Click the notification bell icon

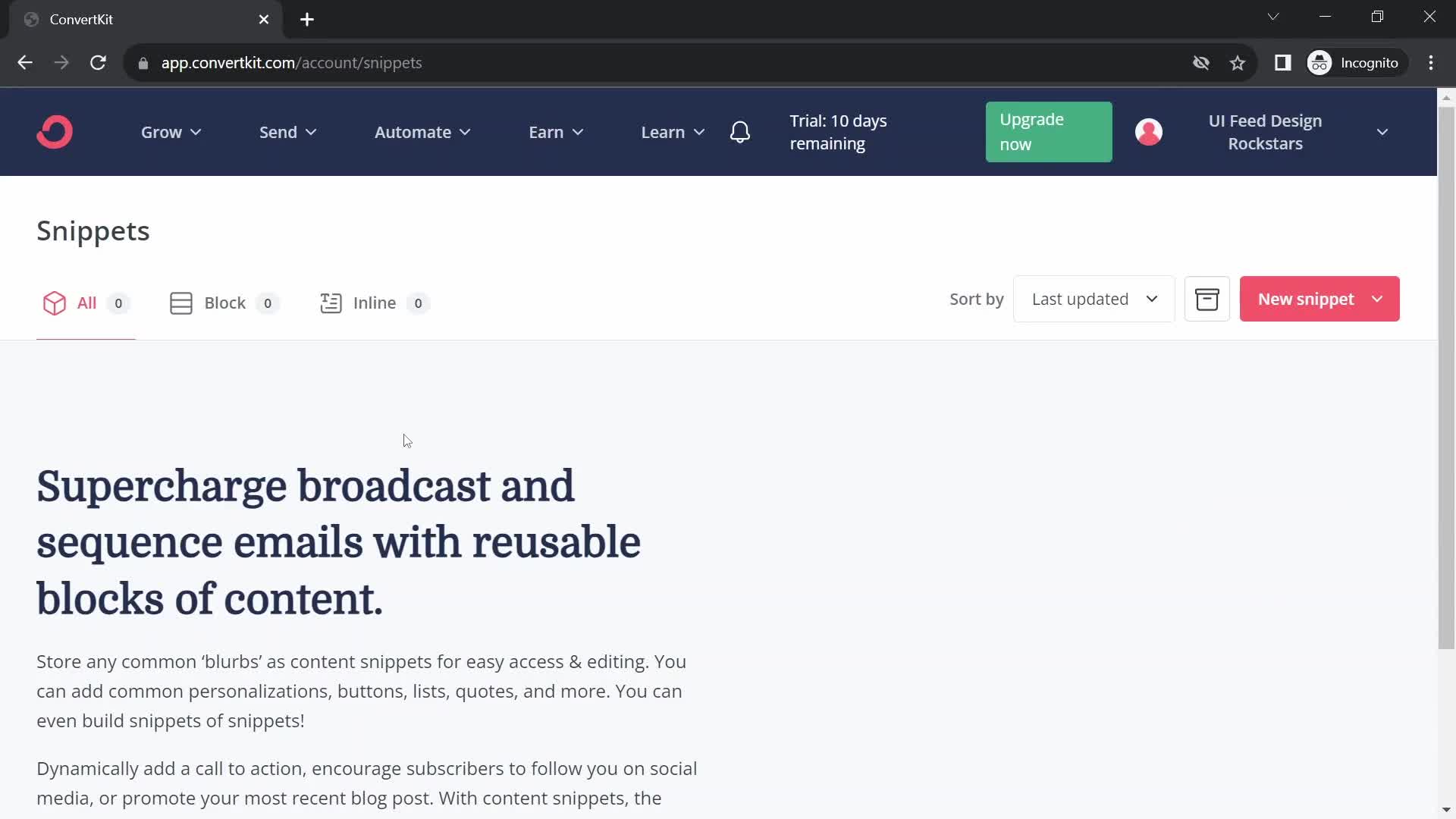click(x=740, y=132)
